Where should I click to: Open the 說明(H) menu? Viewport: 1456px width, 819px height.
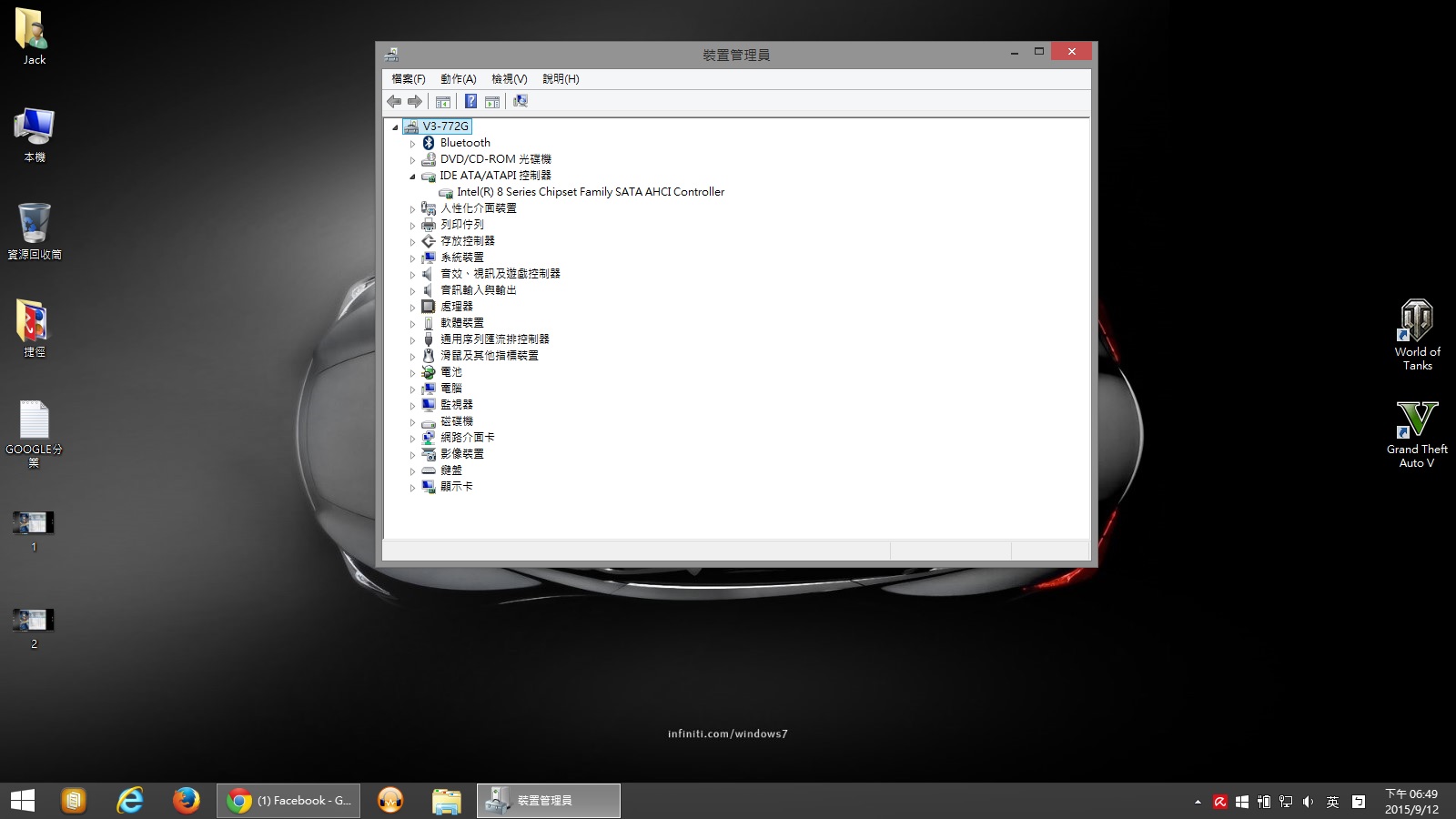click(x=561, y=79)
